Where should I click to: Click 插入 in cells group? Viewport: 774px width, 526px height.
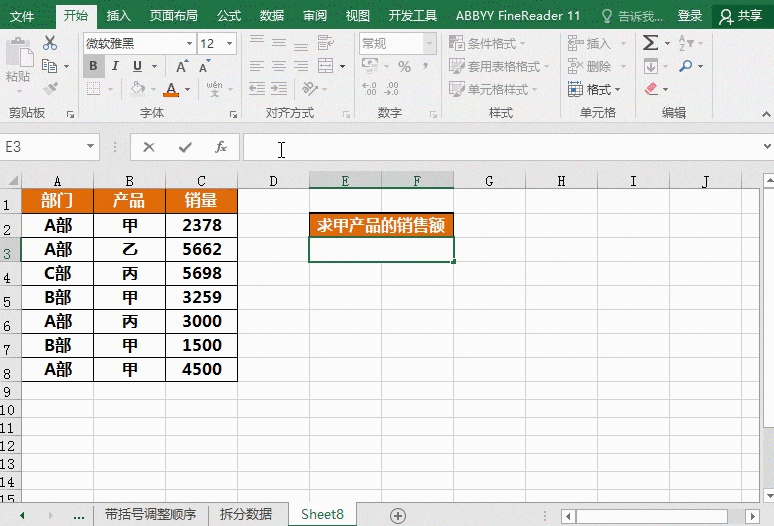(589, 43)
